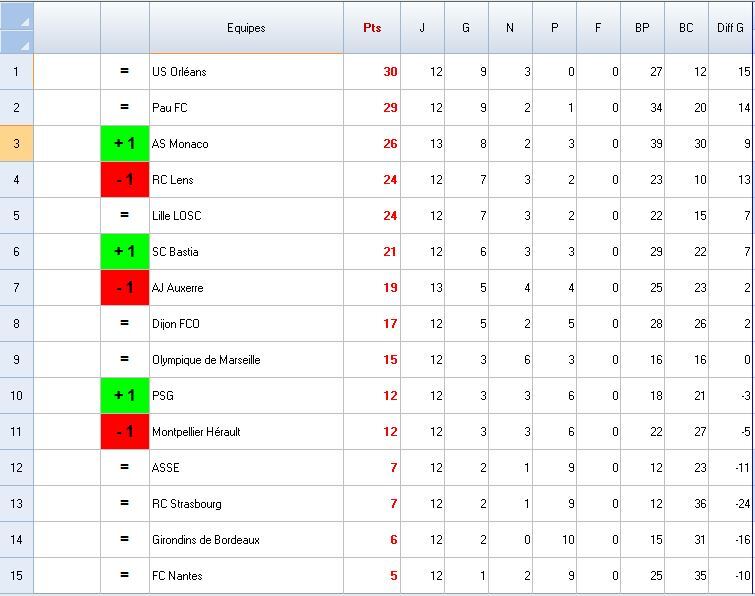
Task: Click the red -1 indicator for RC Lens
Action: pyautogui.click(x=125, y=180)
